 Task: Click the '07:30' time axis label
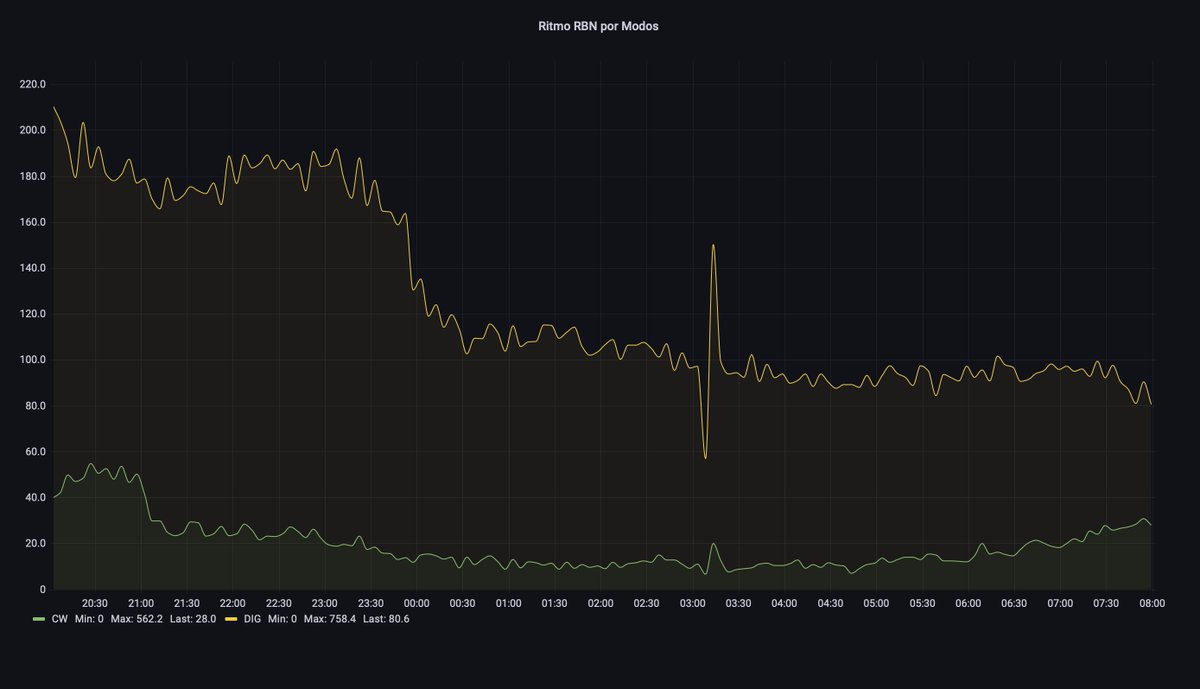pos(1107,603)
